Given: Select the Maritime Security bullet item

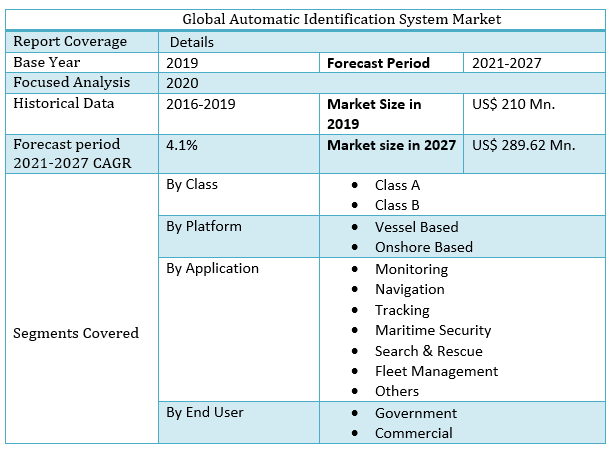Looking at the screenshot, I should pos(433,330).
